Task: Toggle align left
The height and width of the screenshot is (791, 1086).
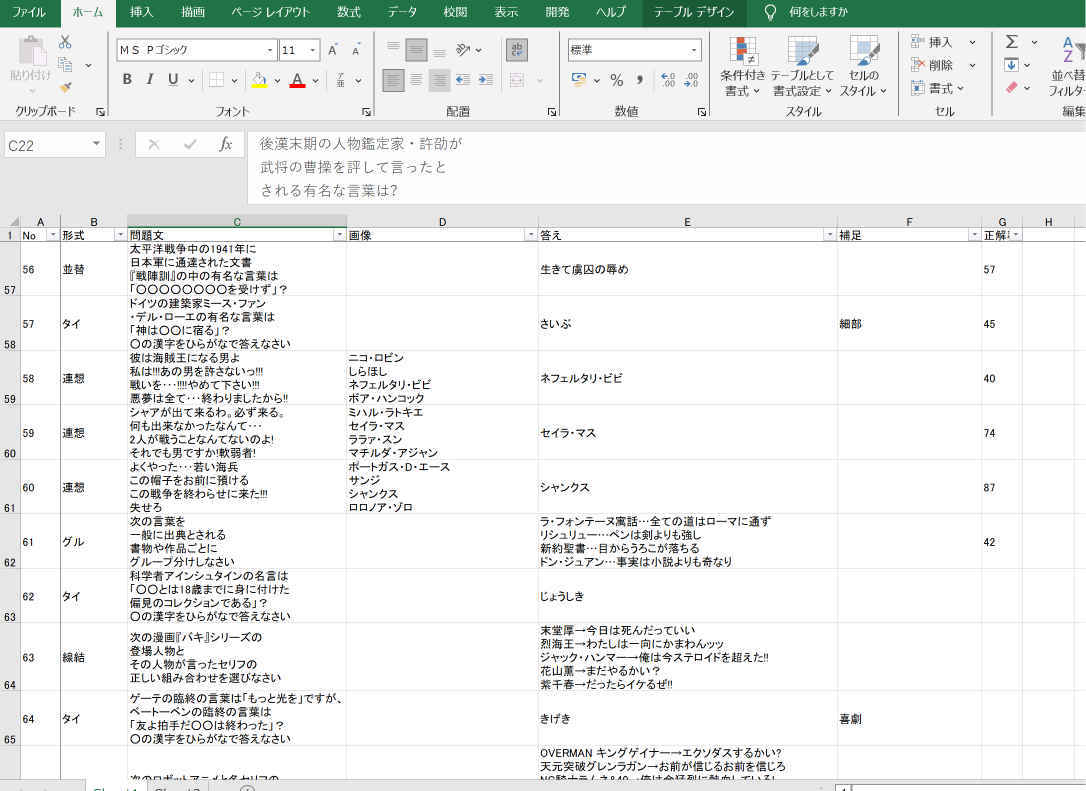Action: click(393, 80)
